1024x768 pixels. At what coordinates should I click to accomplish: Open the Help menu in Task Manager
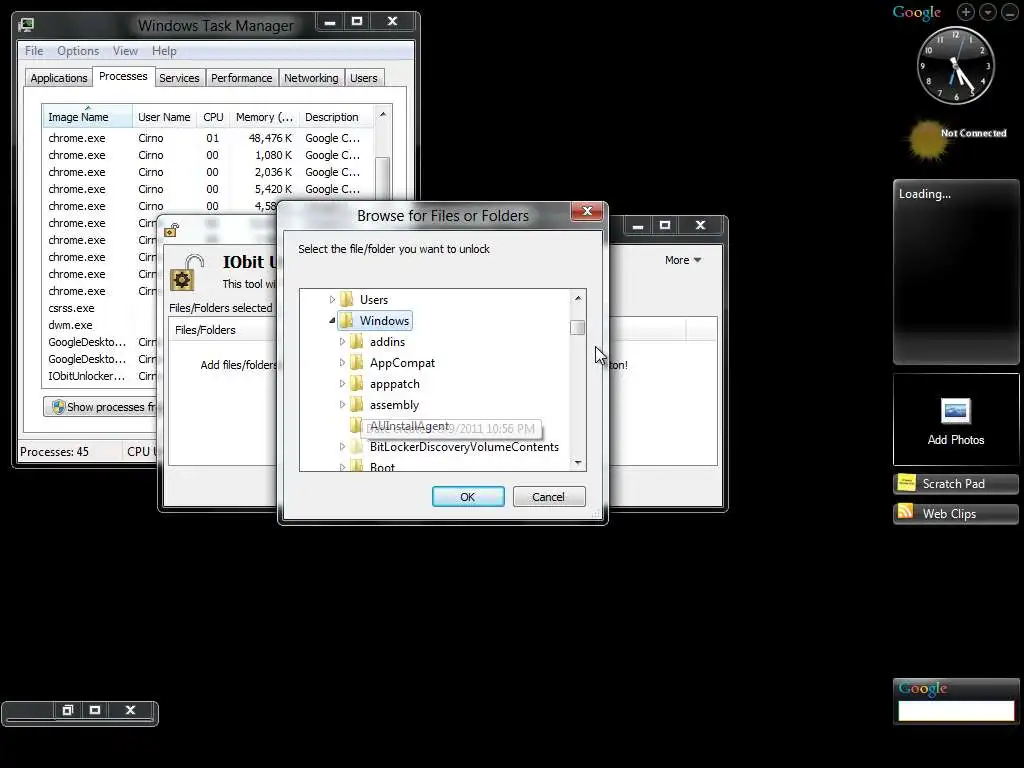coord(164,51)
